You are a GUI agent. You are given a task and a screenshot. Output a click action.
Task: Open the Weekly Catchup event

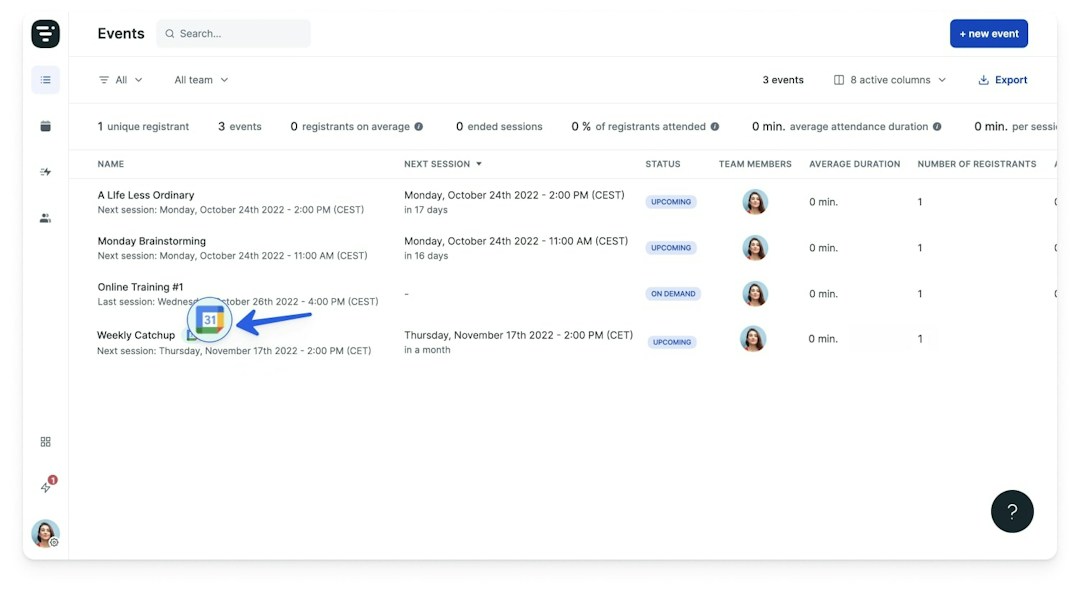click(136, 335)
